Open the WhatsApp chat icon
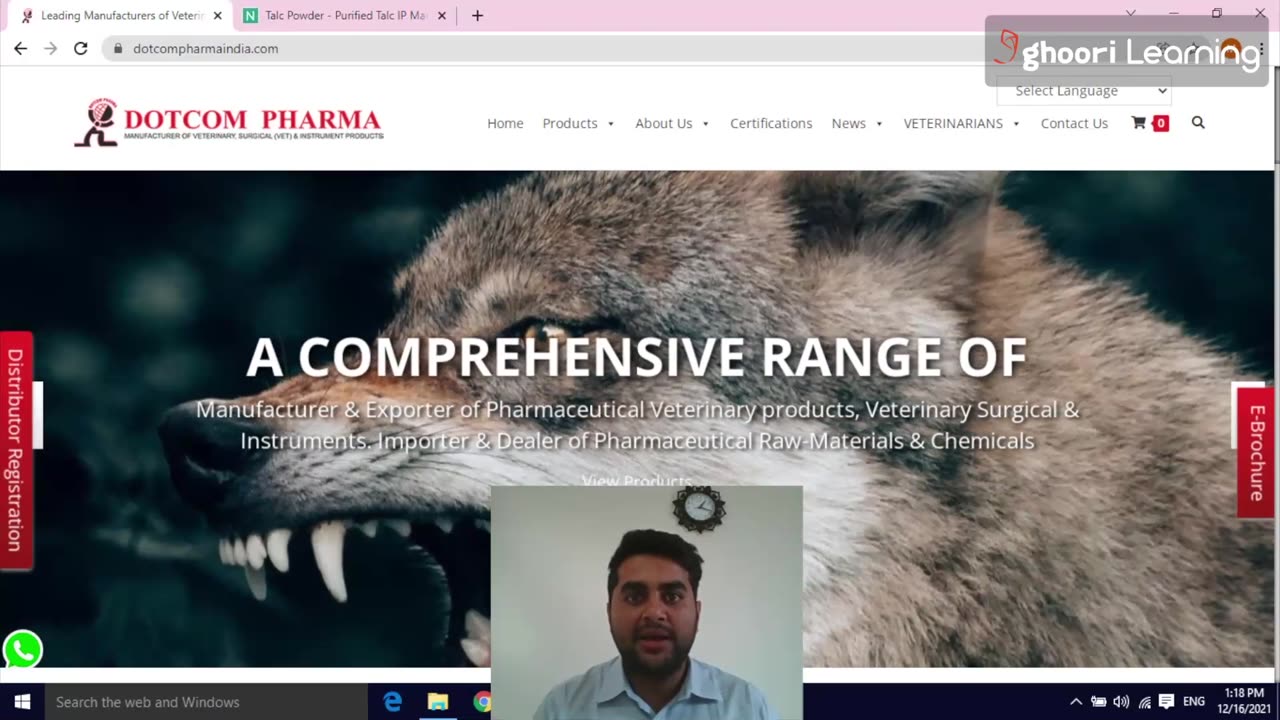The image size is (1280, 720). [x=22, y=649]
